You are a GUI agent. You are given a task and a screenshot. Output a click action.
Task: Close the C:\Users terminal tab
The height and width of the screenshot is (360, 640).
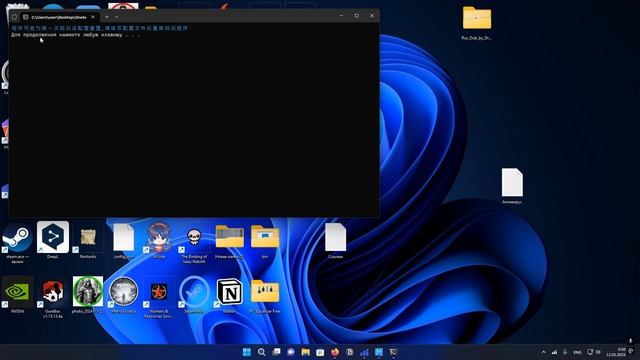93,17
